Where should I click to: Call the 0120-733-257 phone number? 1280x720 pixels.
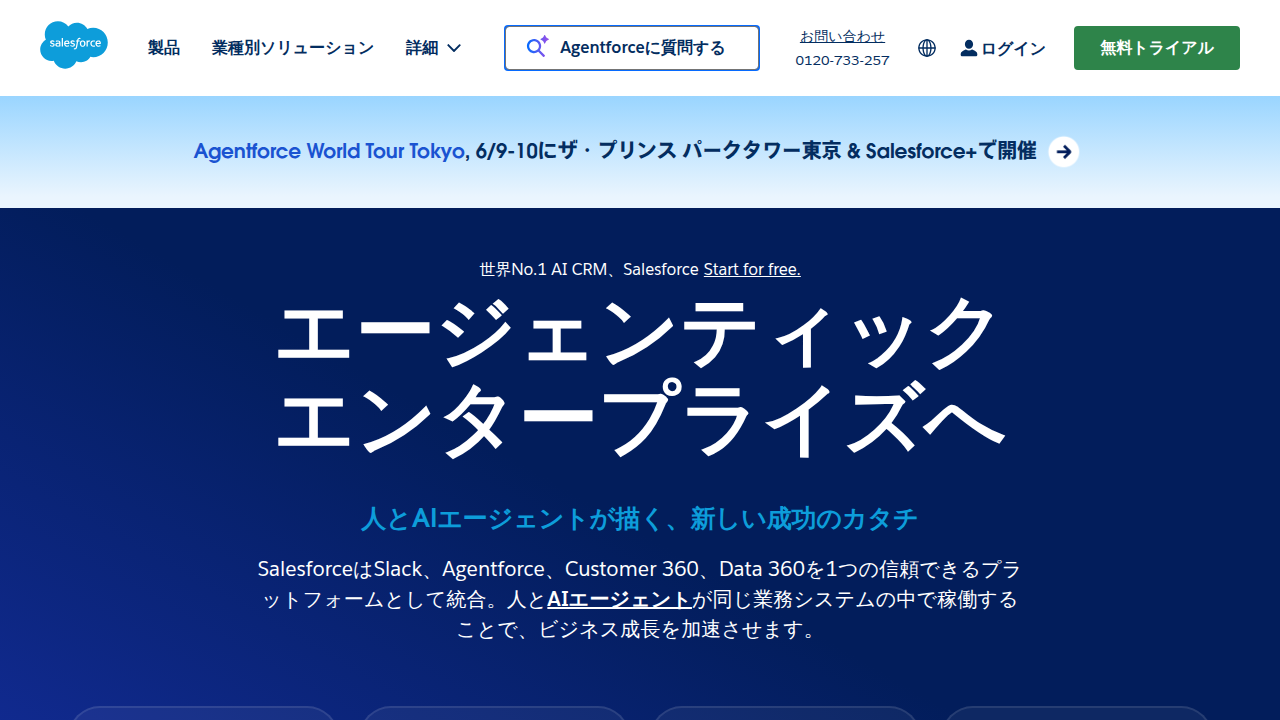[x=842, y=60]
